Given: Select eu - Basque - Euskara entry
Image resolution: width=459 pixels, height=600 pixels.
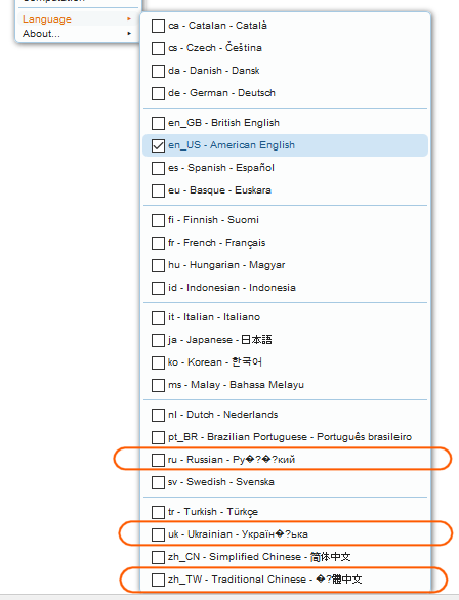Looking at the screenshot, I should pos(285,190).
